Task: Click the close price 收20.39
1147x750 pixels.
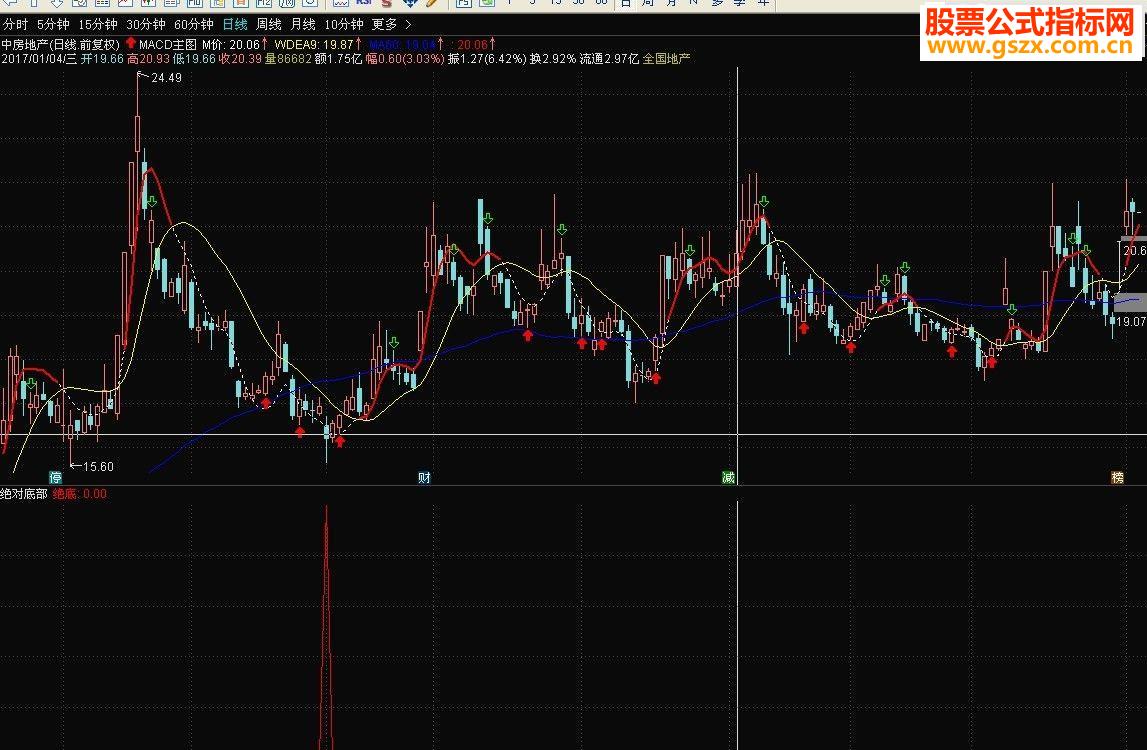Action: 240,59
